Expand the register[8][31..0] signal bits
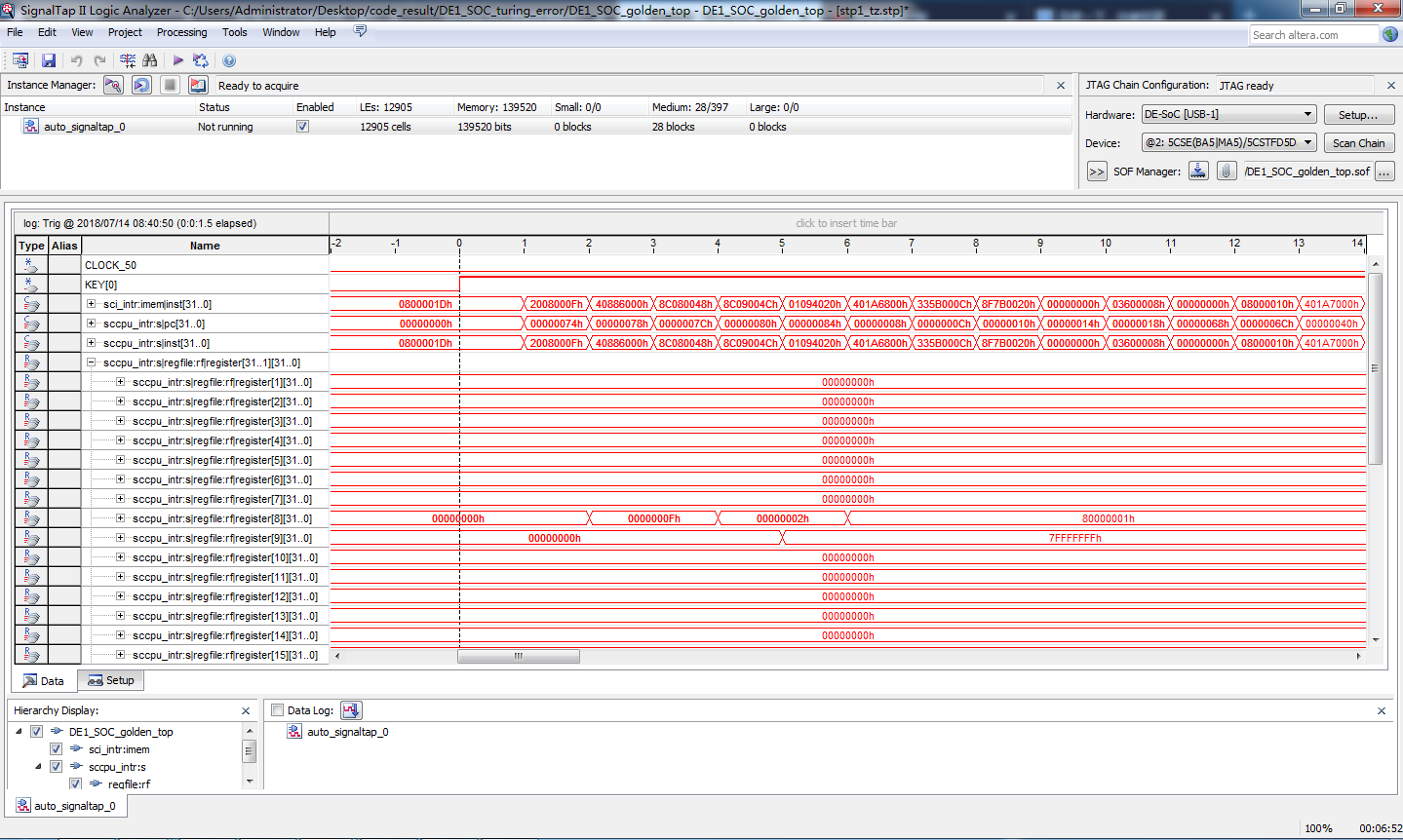Image resolution: width=1403 pixels, height=840 pixels. (121, 518)
